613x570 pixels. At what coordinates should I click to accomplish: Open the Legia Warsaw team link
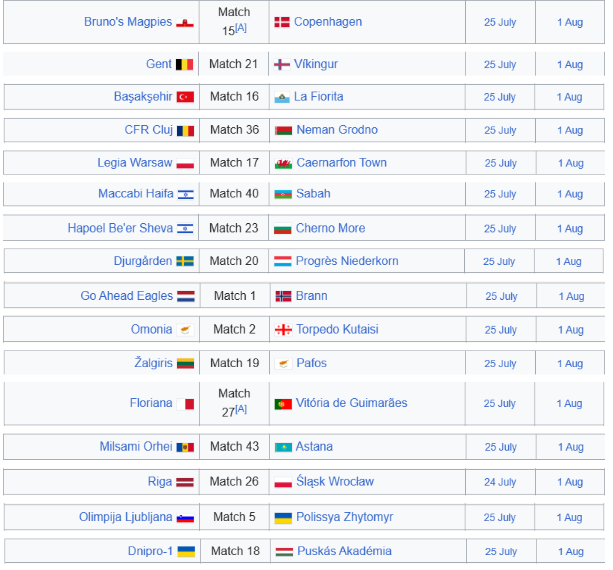[134, 163]
